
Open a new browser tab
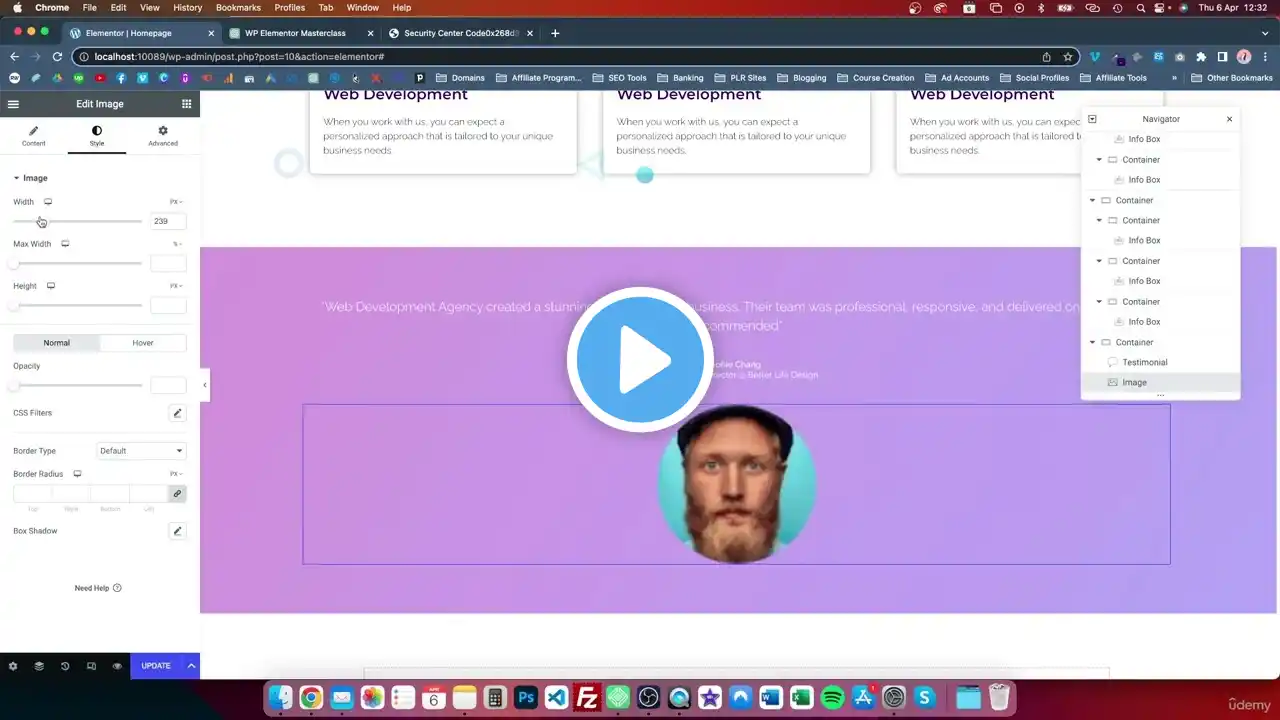tap(555, 33)
